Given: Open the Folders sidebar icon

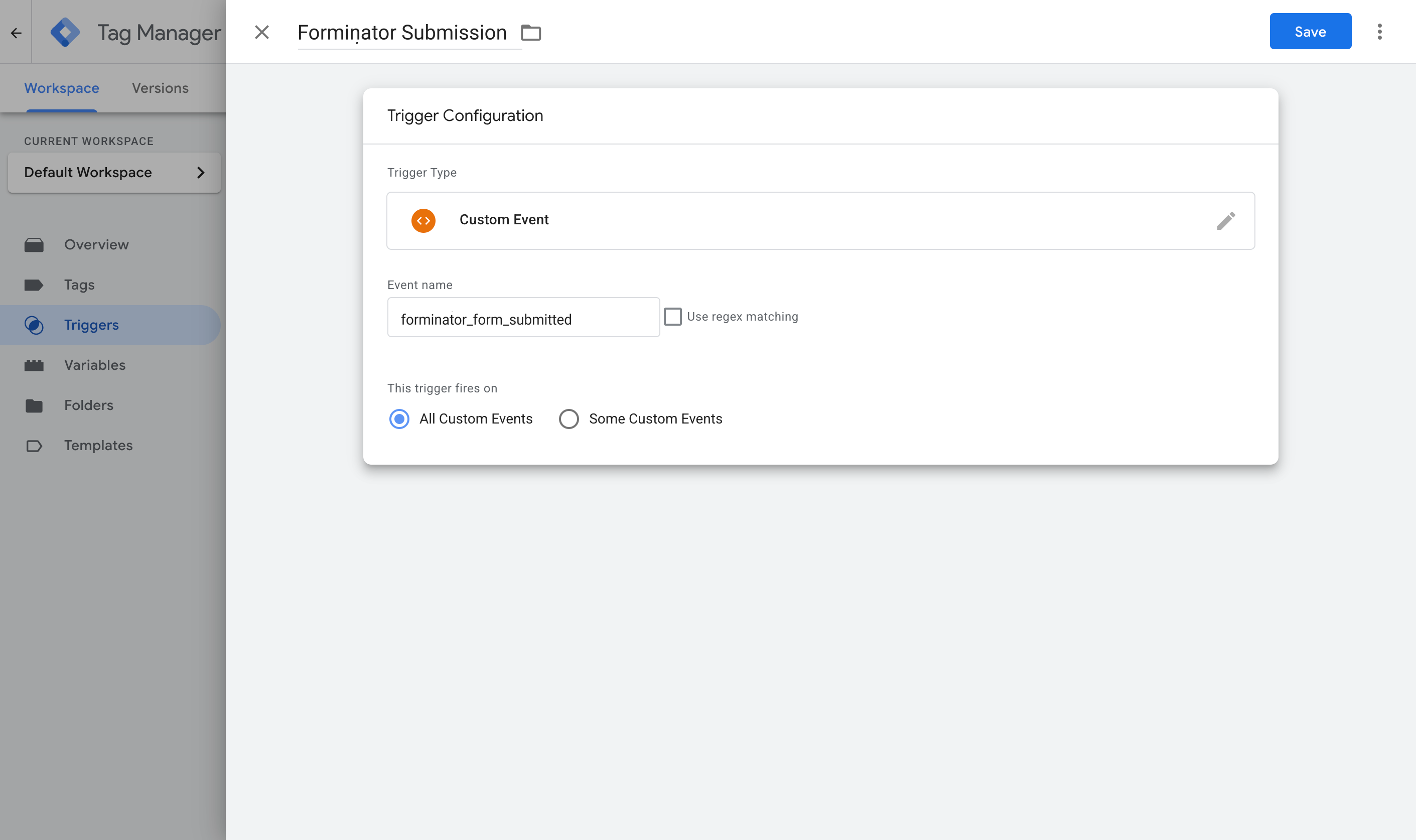Looking at the screenshot, I should [x=34, y=406].
